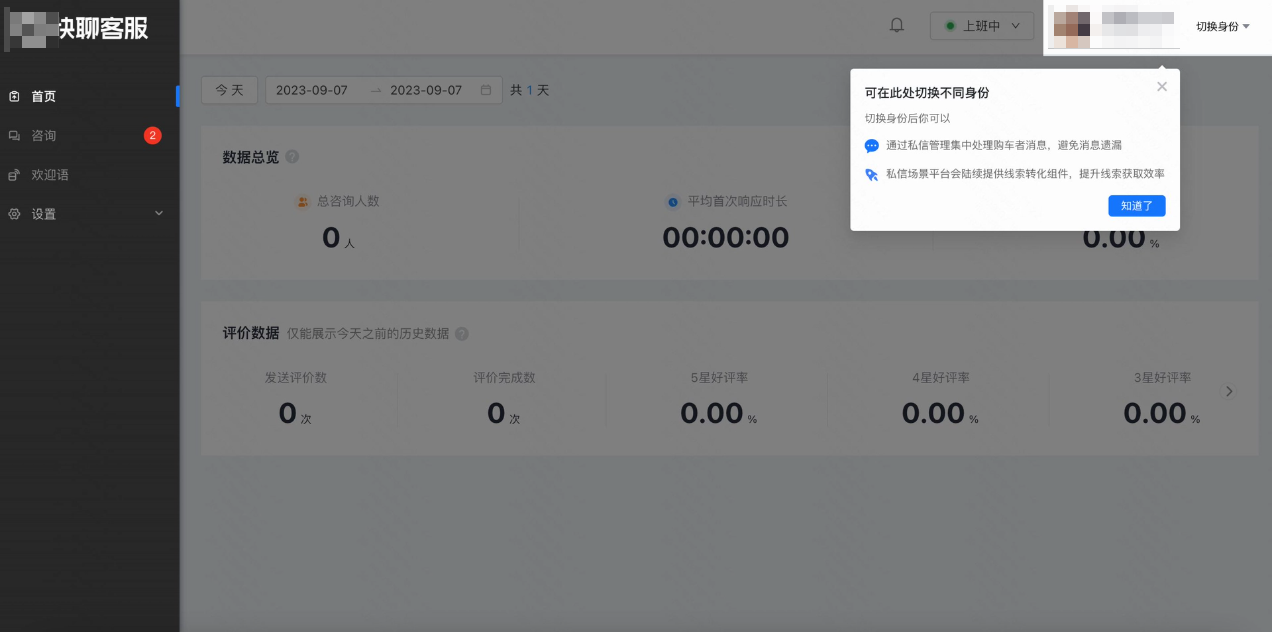Open the calendar icon in date range picker

[487, 89]
